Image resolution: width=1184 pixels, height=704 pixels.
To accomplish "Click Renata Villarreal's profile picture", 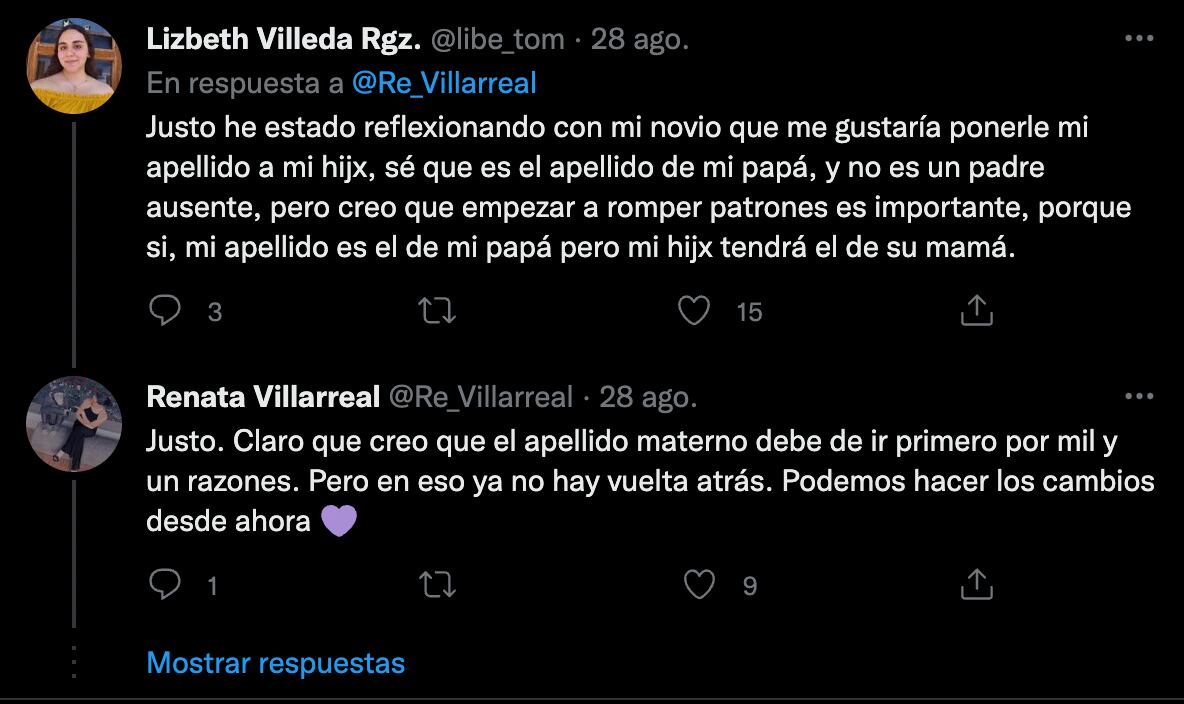I will [x=74, y=423].
